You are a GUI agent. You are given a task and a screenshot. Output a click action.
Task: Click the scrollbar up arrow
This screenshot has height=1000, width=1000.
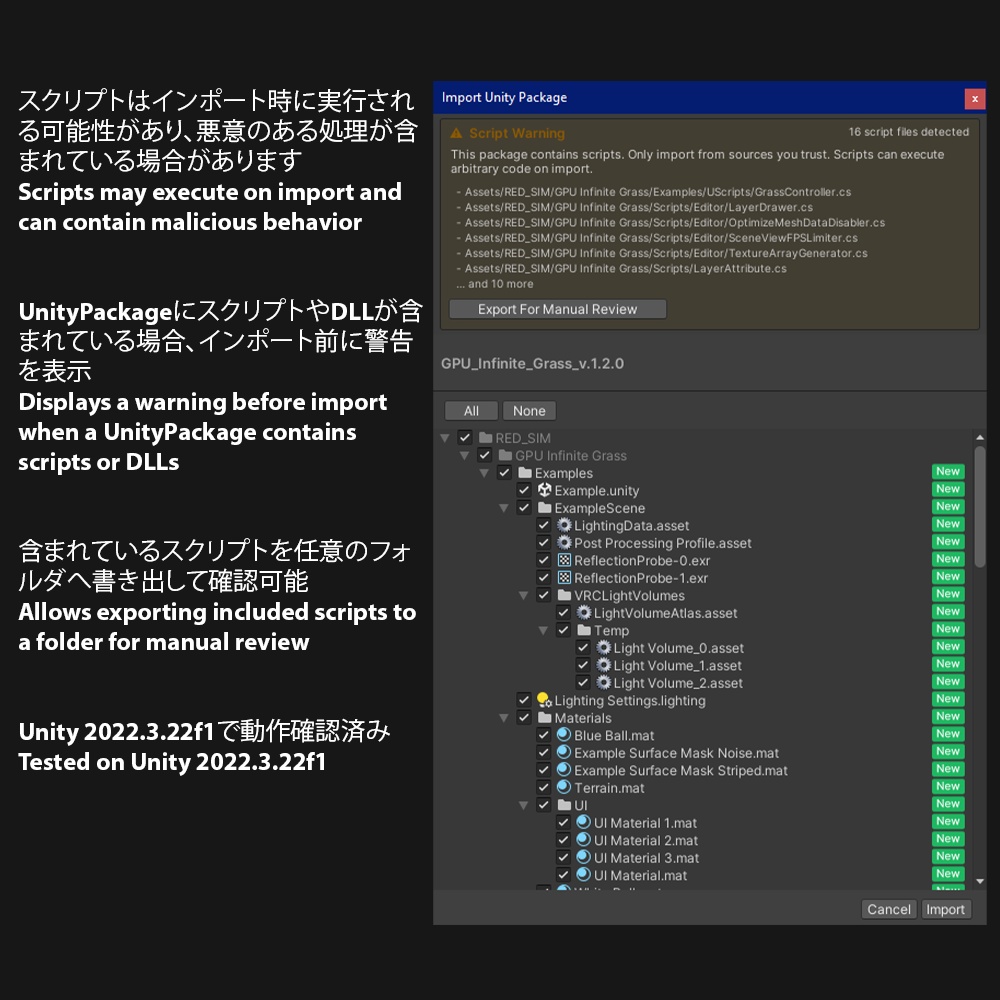point(980,438)
